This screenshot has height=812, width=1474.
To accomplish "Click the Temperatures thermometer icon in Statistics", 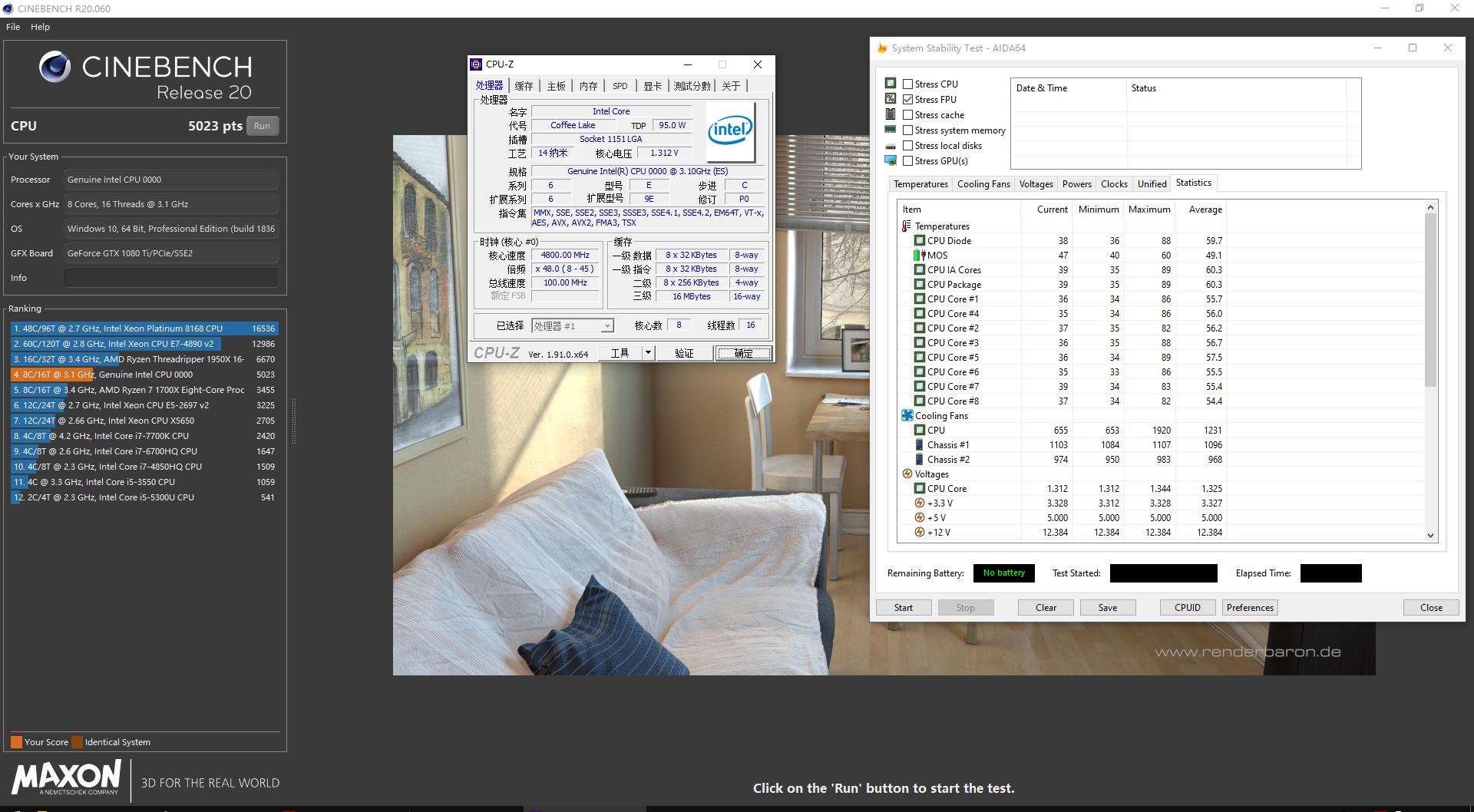I will [x=907, y=226].
